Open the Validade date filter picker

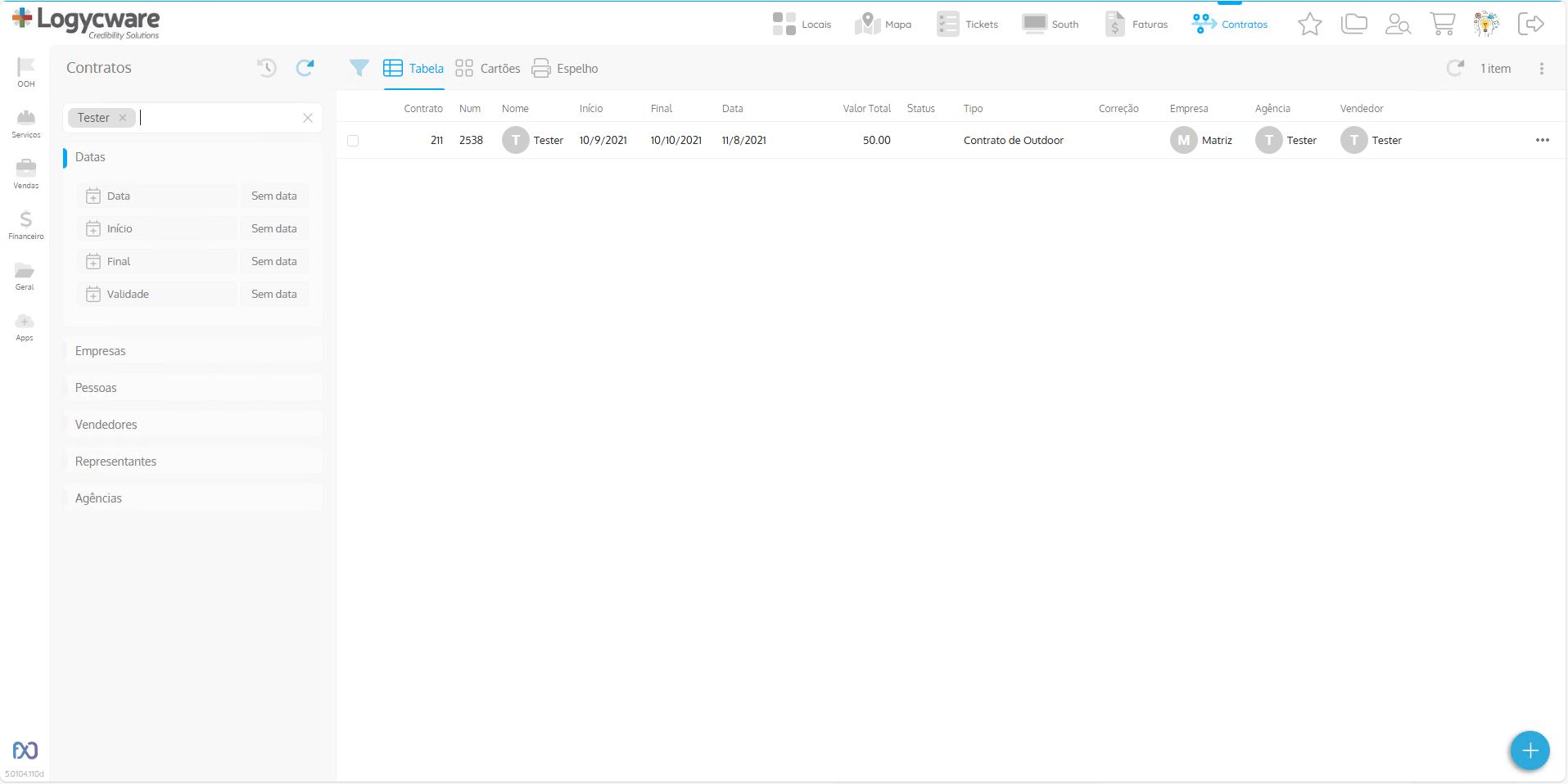(156, 294)
